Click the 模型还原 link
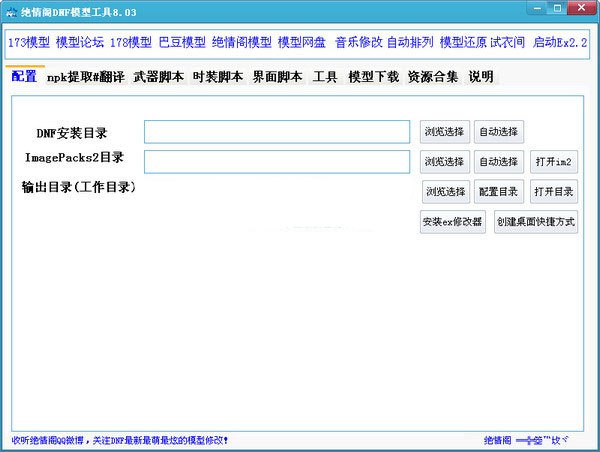Viewport: 600px width, 452px height. 463,42
